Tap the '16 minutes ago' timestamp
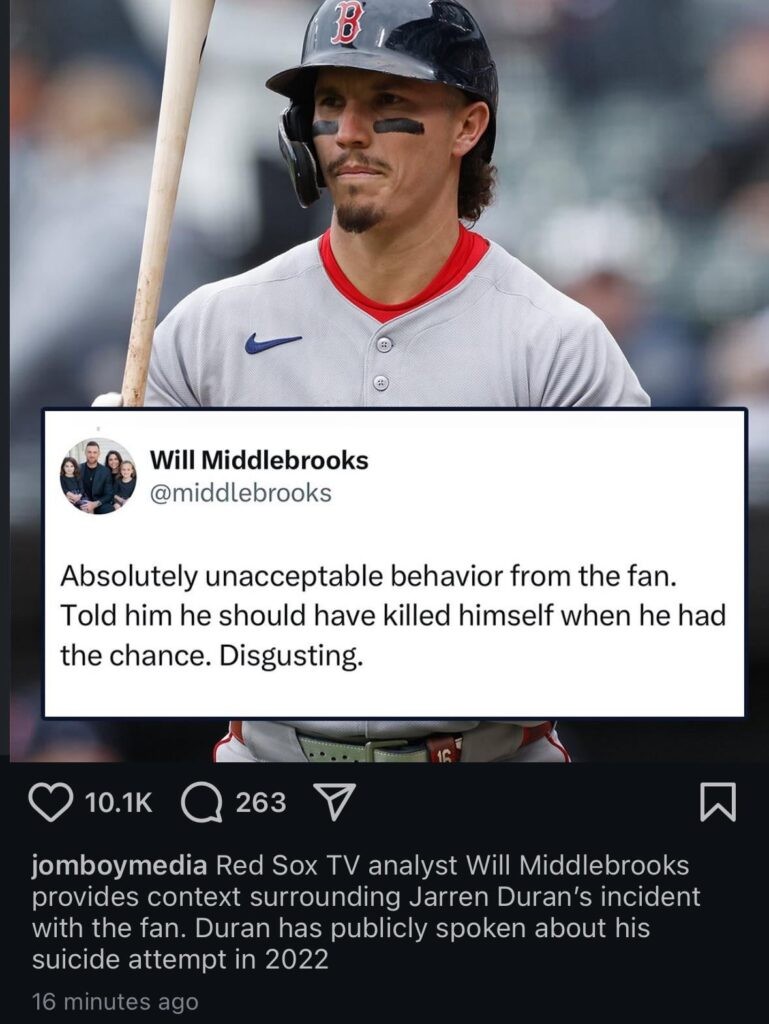The height and width of the screenshot is (1024, 769). point(115,1001)
